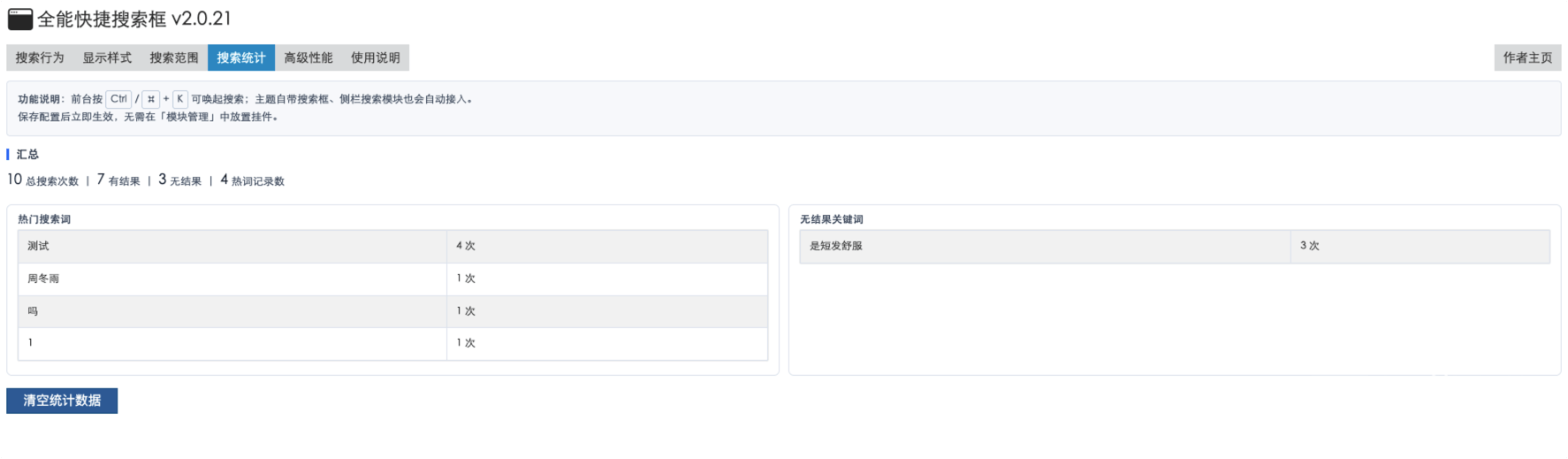Open the 搜索行为 tab
The width and height of the screenshot is (1568, 459).
[x=40, y=57]
